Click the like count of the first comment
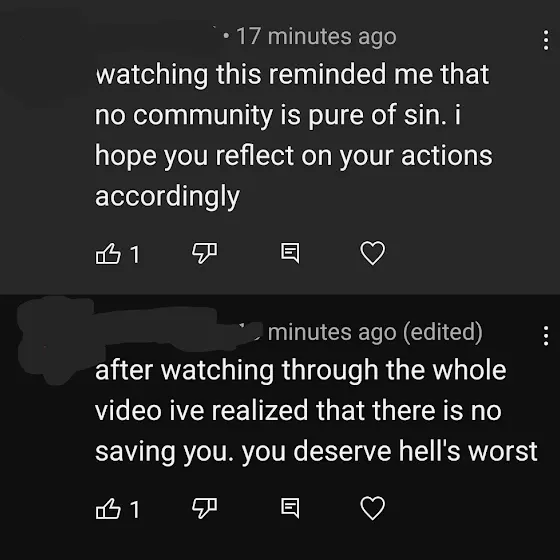The width and height of the screenshot is (560, 560). [x=135, y=255]
